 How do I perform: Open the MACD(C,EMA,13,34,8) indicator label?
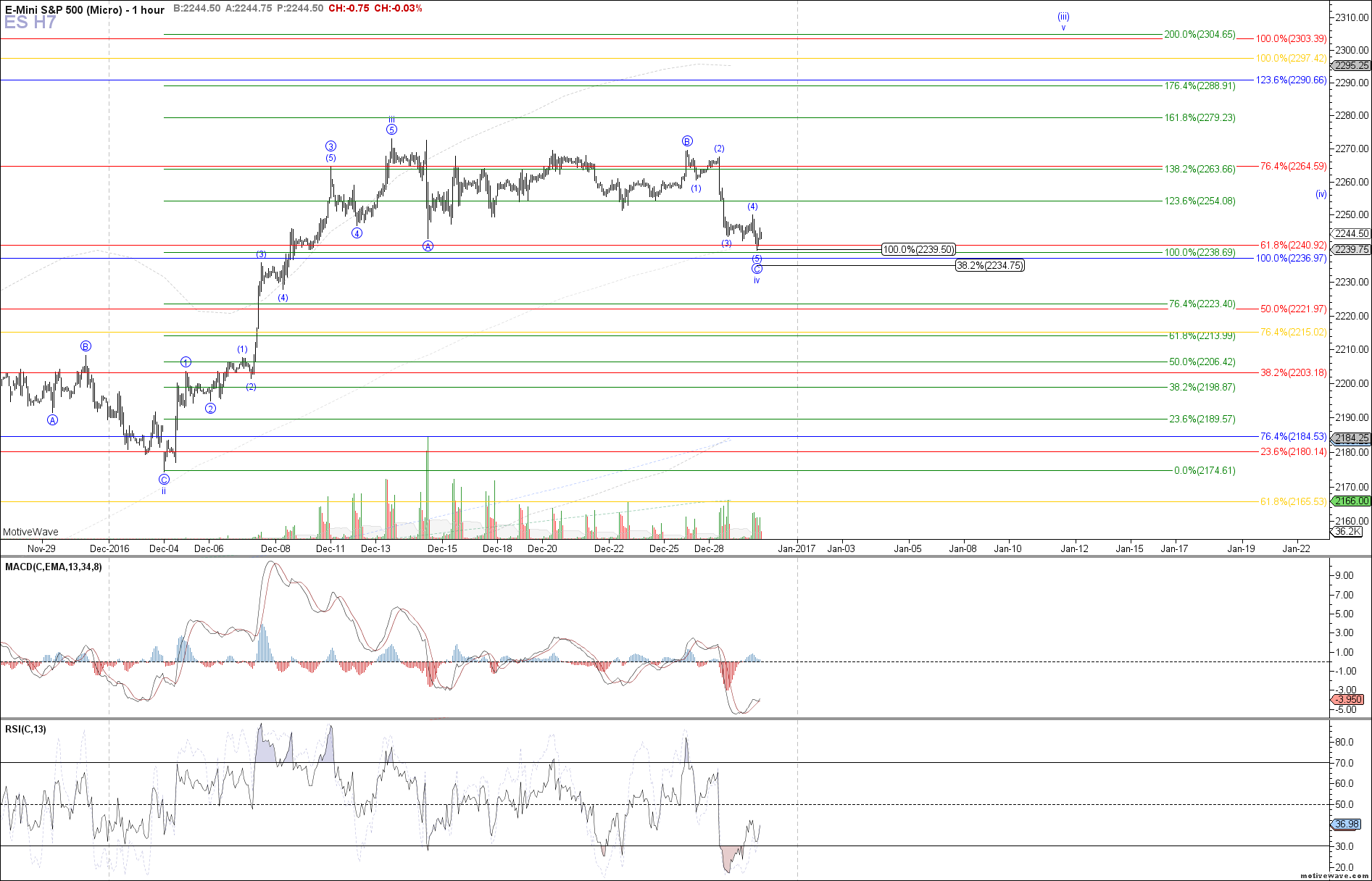[54, 567]
